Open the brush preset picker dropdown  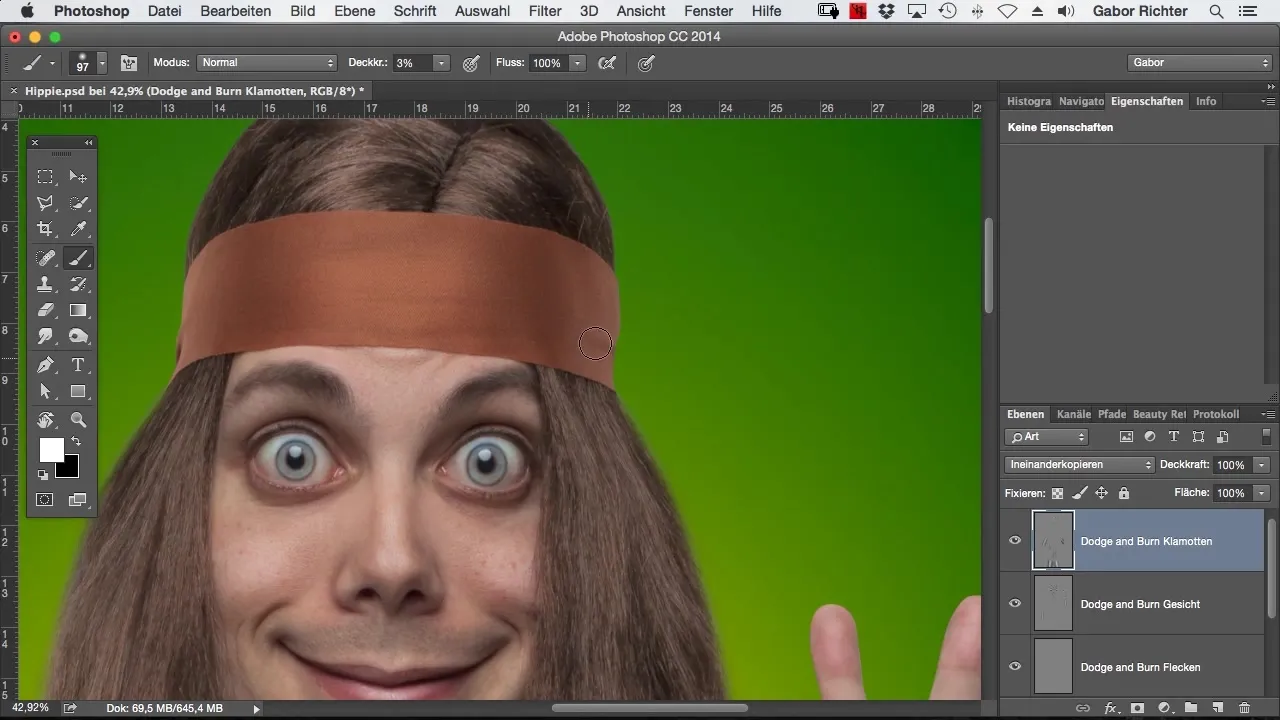(102, 63)
